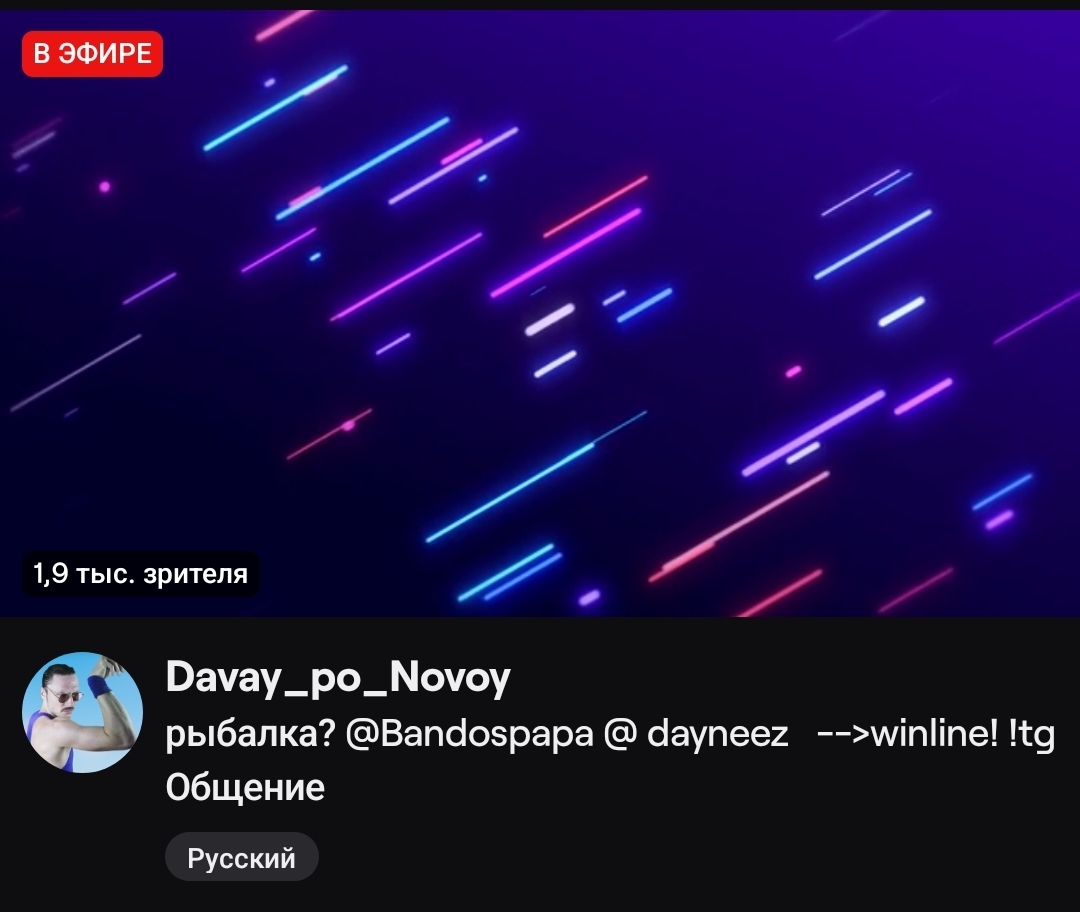
Task: Click the standalone @ symbol before dayneez
Action: (620, 734)
